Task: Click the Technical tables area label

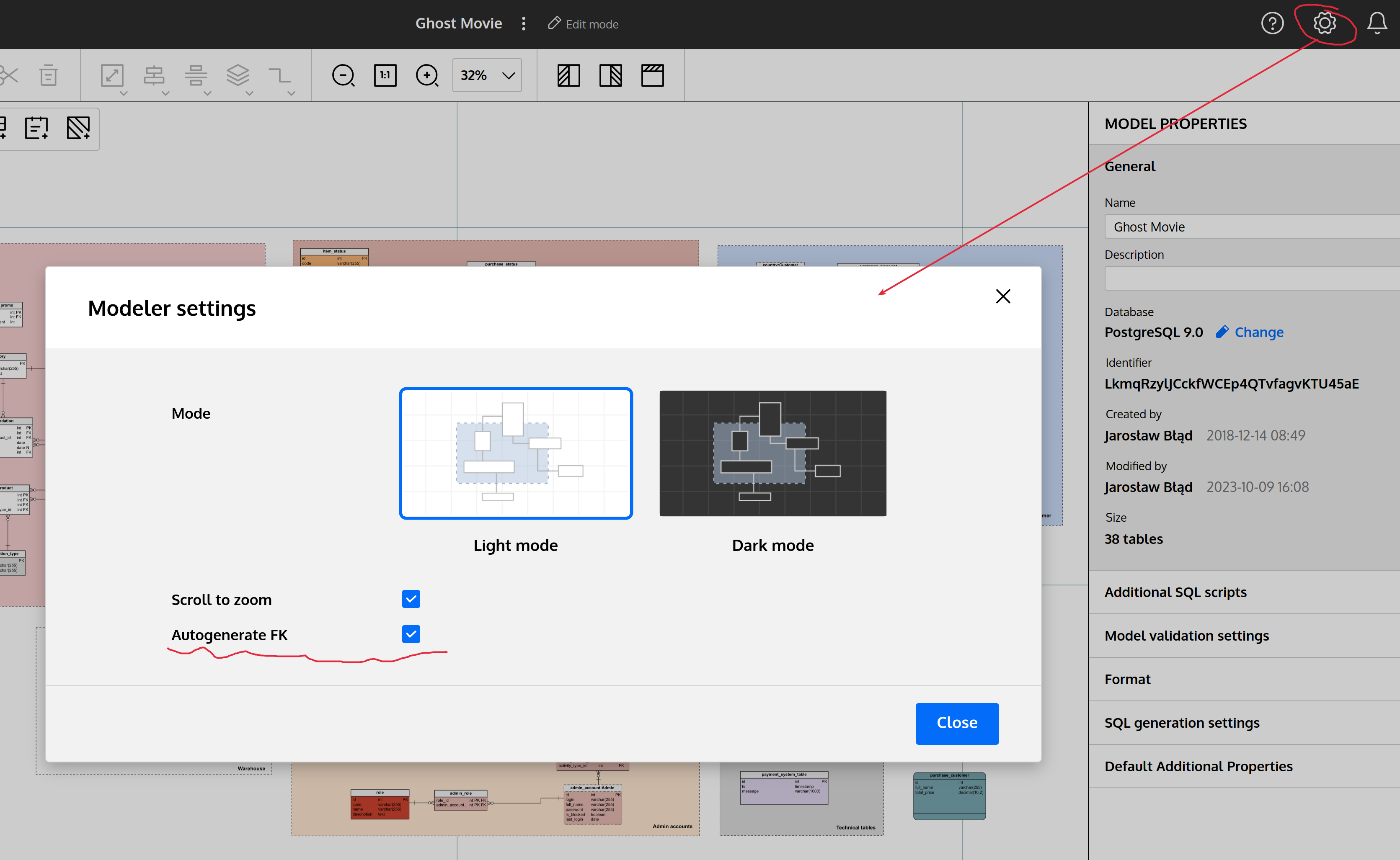Action: (x=855, y=828)
